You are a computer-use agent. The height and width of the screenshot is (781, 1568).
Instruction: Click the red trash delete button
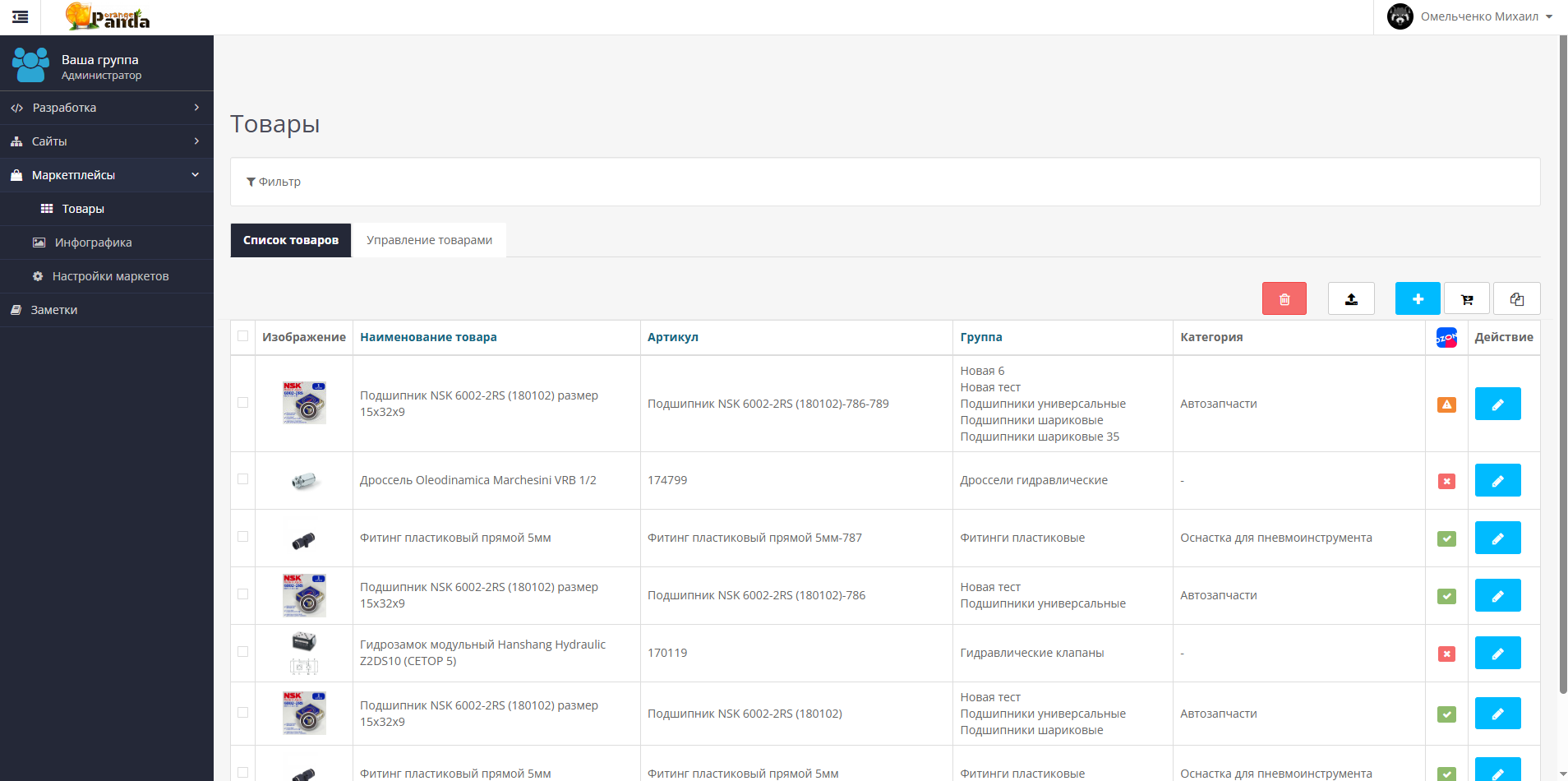1284,298
